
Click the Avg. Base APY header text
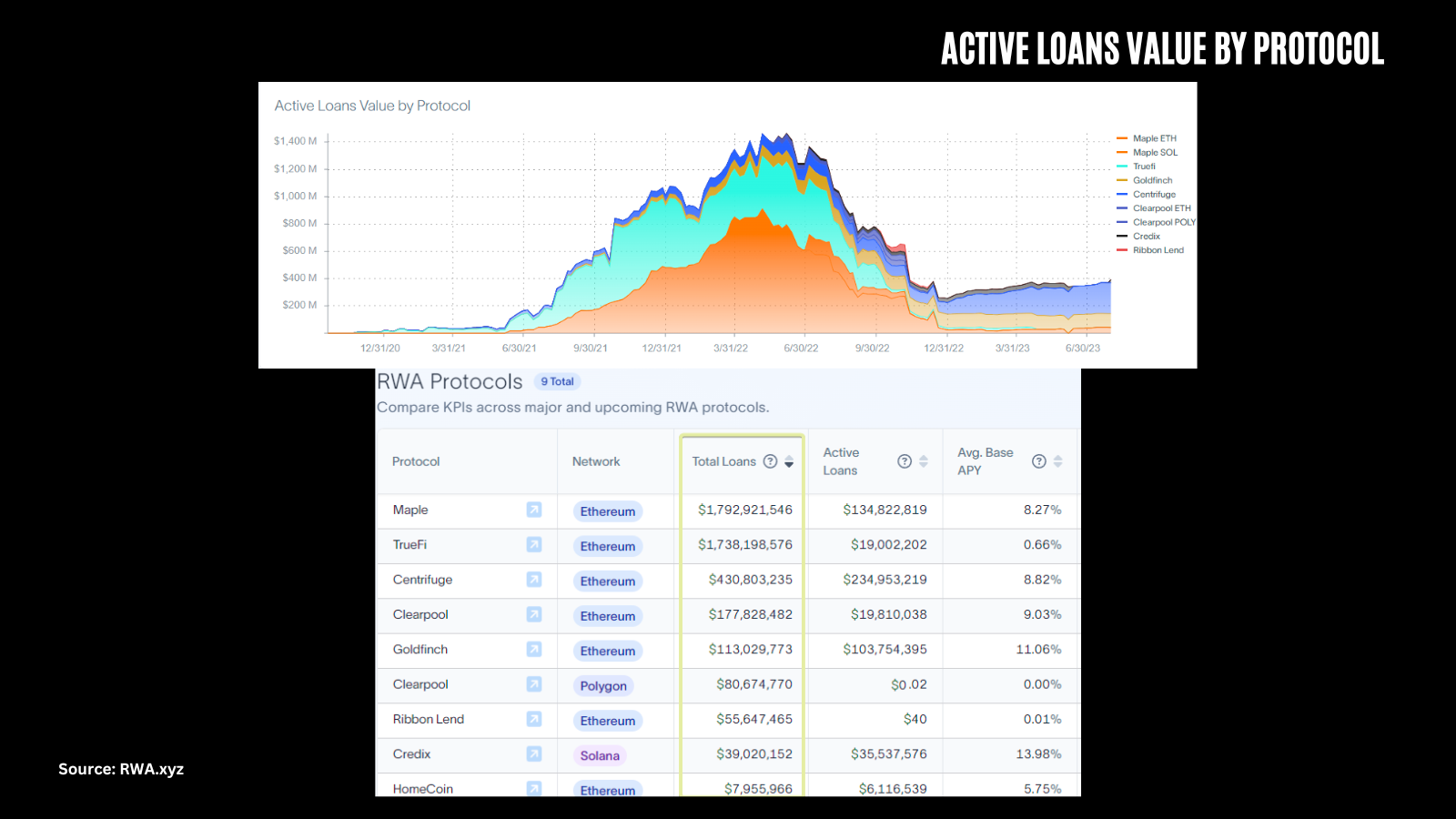tap(985, 461)
